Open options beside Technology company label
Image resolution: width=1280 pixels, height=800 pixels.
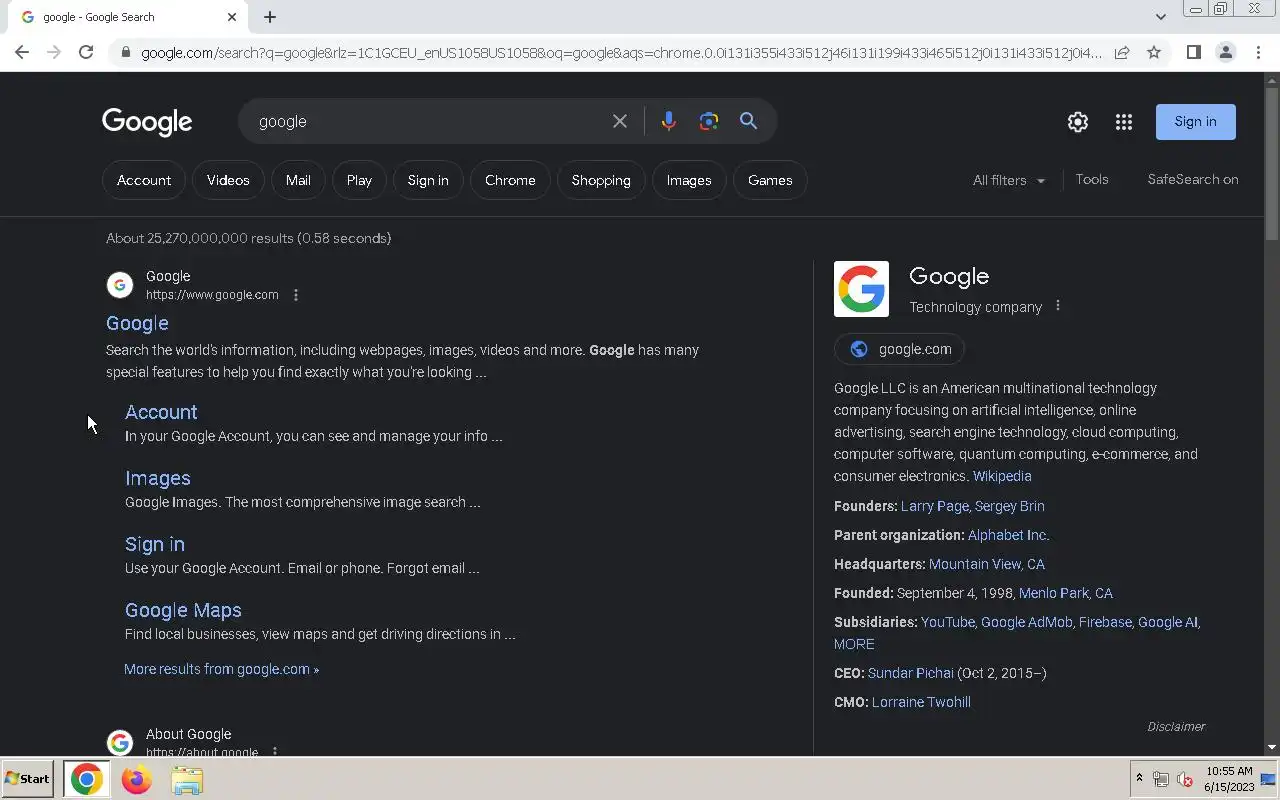1057,306
